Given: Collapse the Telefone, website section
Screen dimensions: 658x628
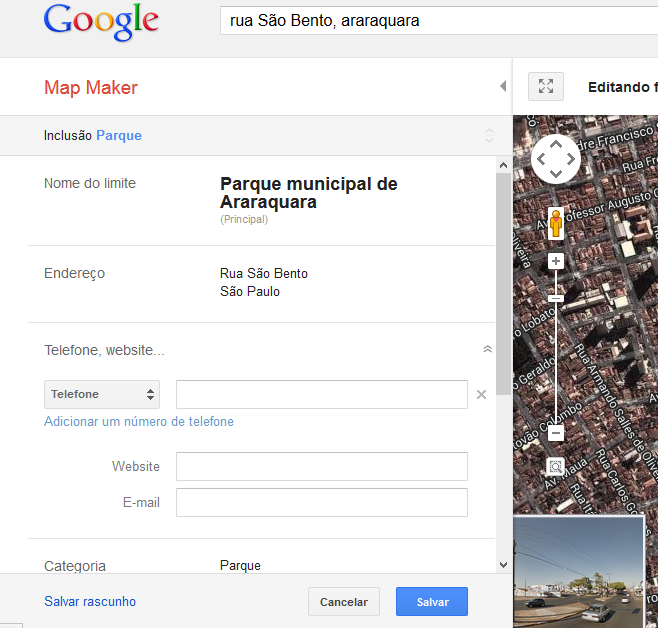Looking at the screenshot, I should (487, 349).
